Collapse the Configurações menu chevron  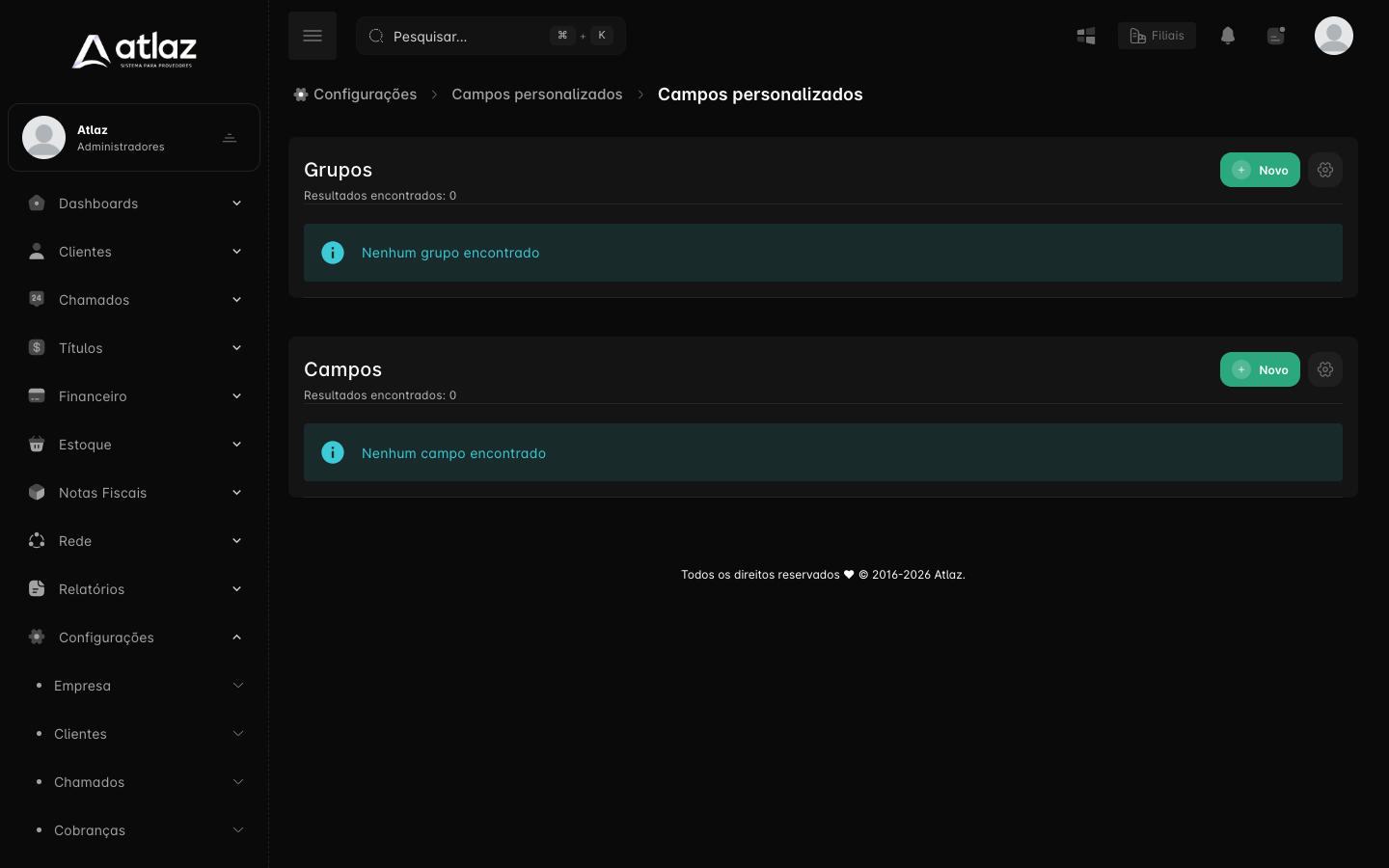point(236,637)
